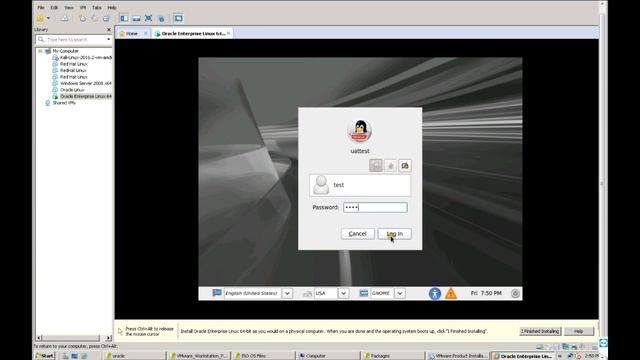
Task: Click the Unity mode toolbar icon
Action: (161, 18)
